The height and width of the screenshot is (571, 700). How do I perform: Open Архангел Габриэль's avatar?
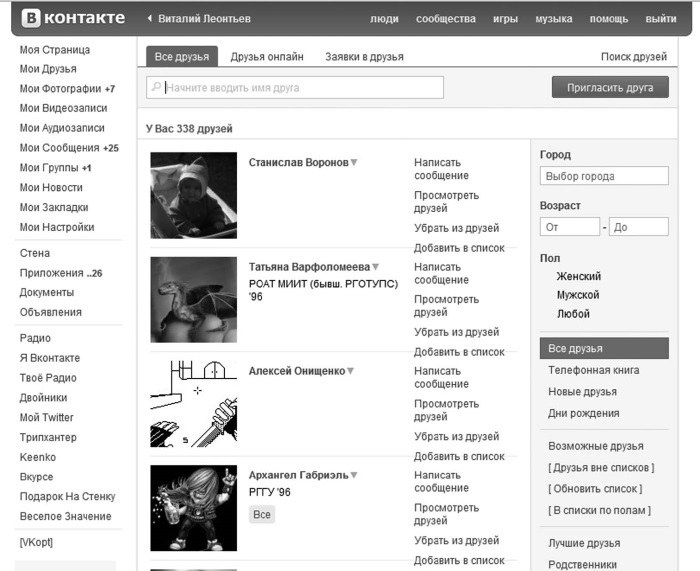194,508
